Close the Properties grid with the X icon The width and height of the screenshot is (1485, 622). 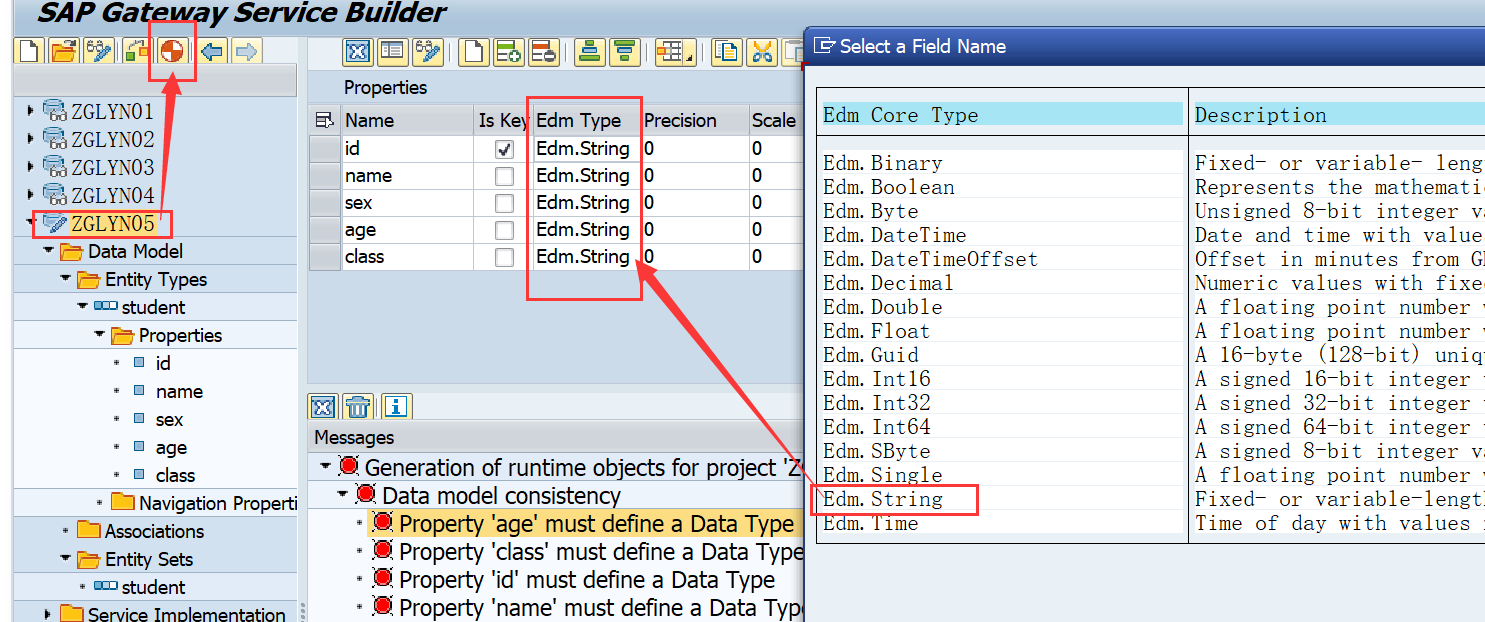[358, 51]
